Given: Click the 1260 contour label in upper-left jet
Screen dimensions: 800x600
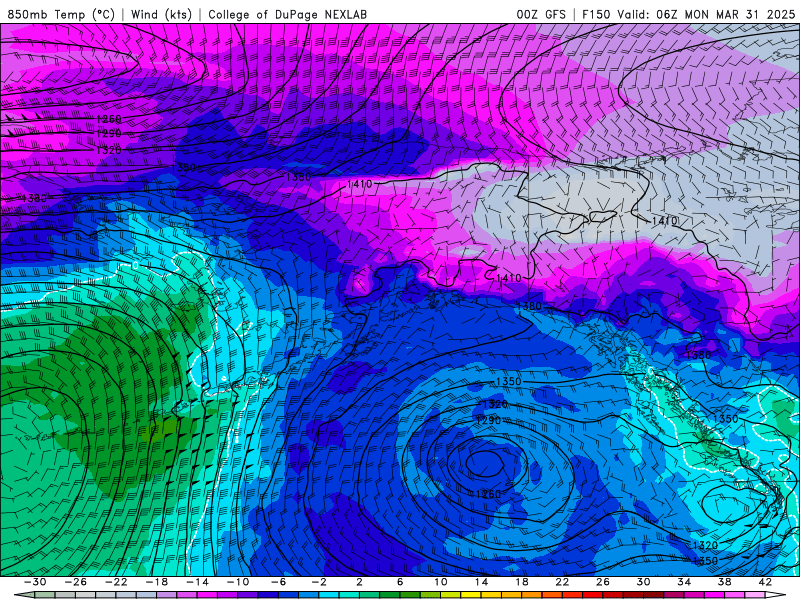Looking at the screenshot, I should click(x=109, y=119).
